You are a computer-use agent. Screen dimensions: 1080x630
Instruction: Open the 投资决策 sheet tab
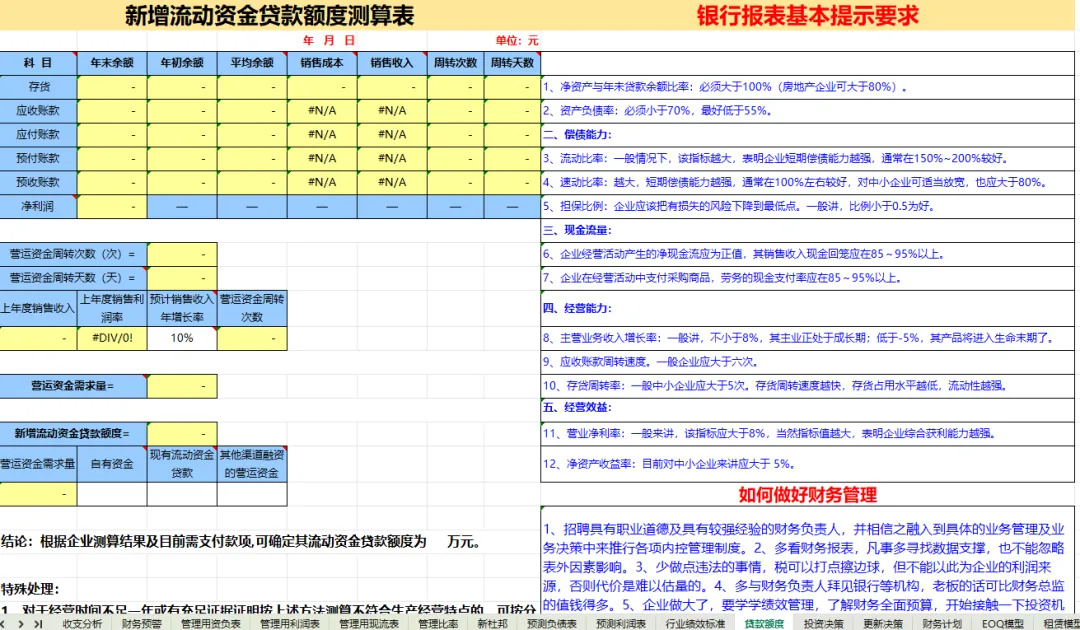click(824, 623)
